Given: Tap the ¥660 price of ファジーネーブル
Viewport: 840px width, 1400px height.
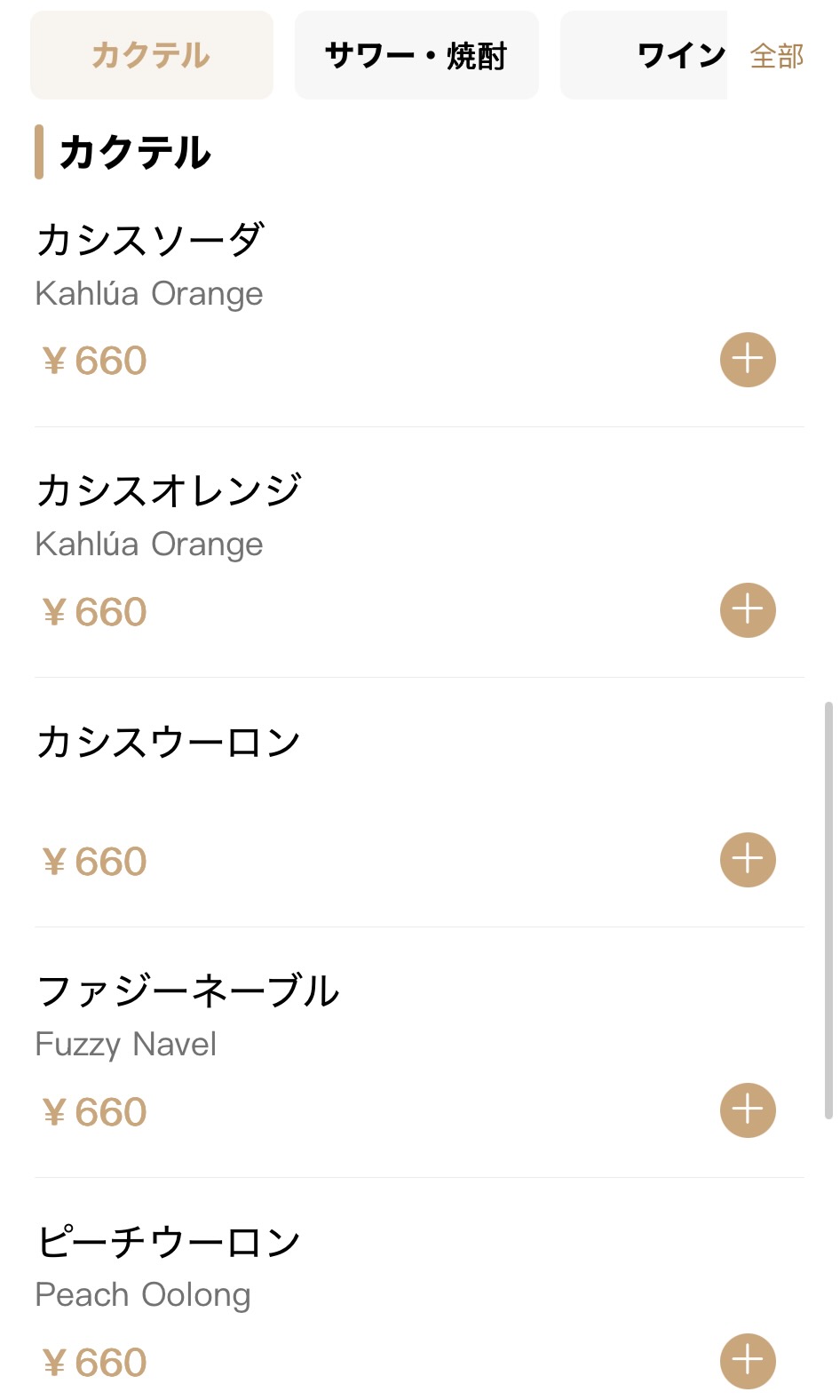Looking at the screenshot, I should pyautogui.click(x=94, y=1112).
